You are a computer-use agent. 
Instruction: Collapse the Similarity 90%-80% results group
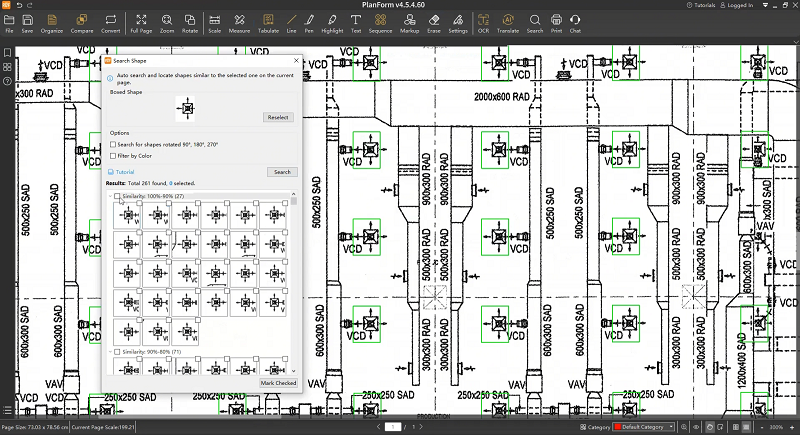point(110,352)
